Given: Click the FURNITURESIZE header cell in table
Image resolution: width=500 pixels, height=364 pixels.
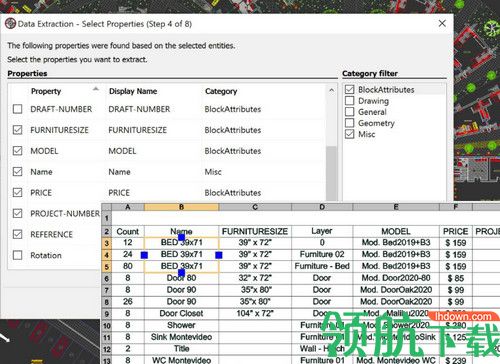Looking at the screenshot, I should [255, 231].
